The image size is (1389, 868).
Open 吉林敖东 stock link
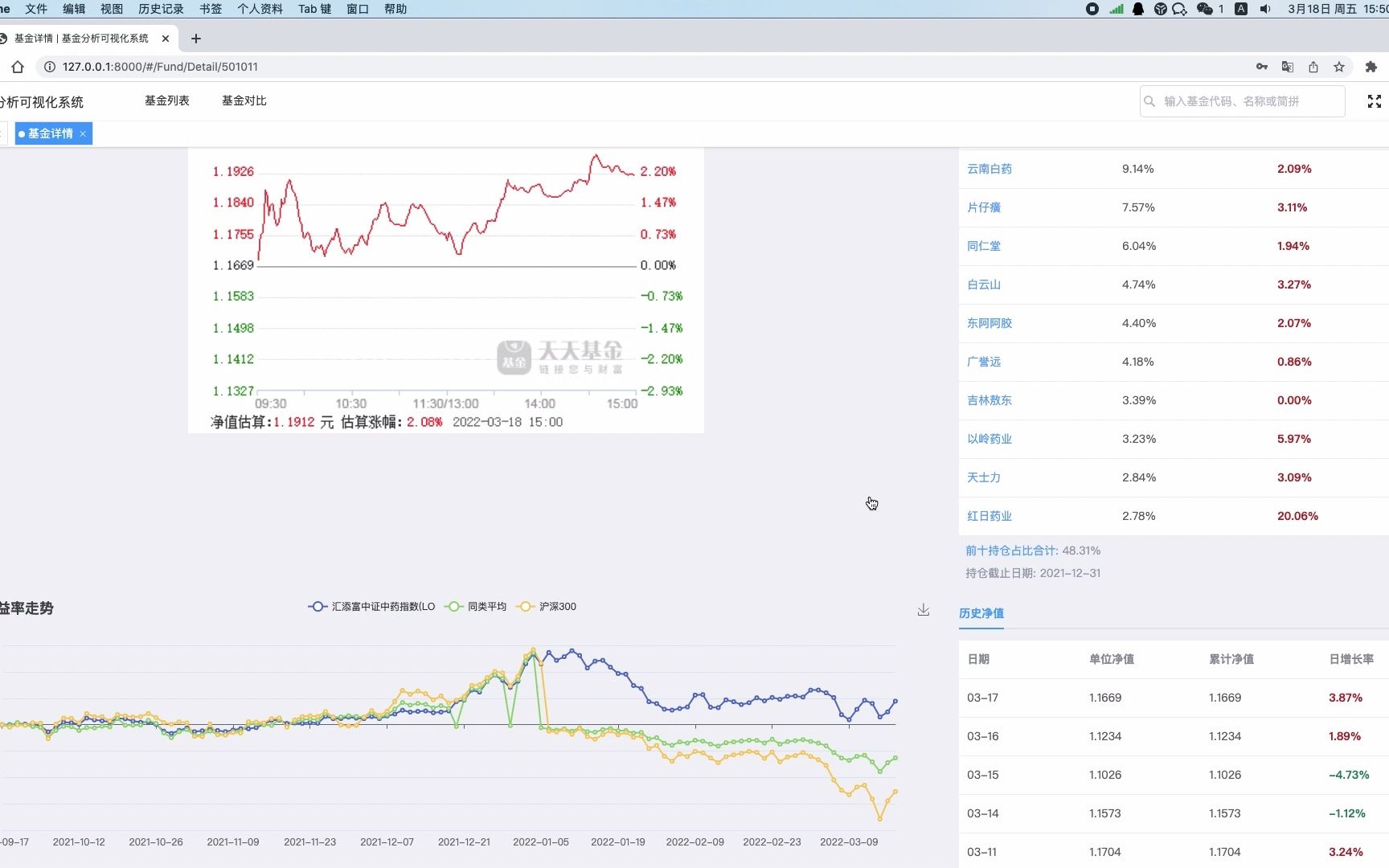[x=990, y=400]
